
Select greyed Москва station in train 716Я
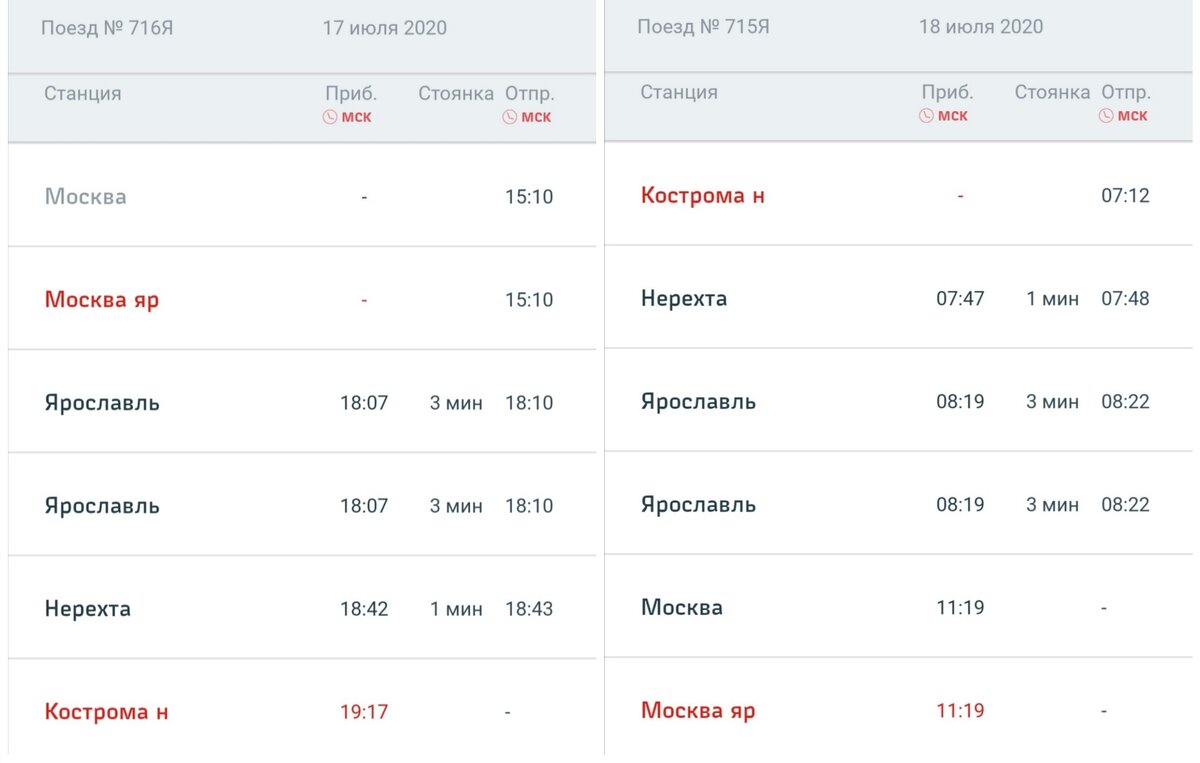tap(85, 197)
